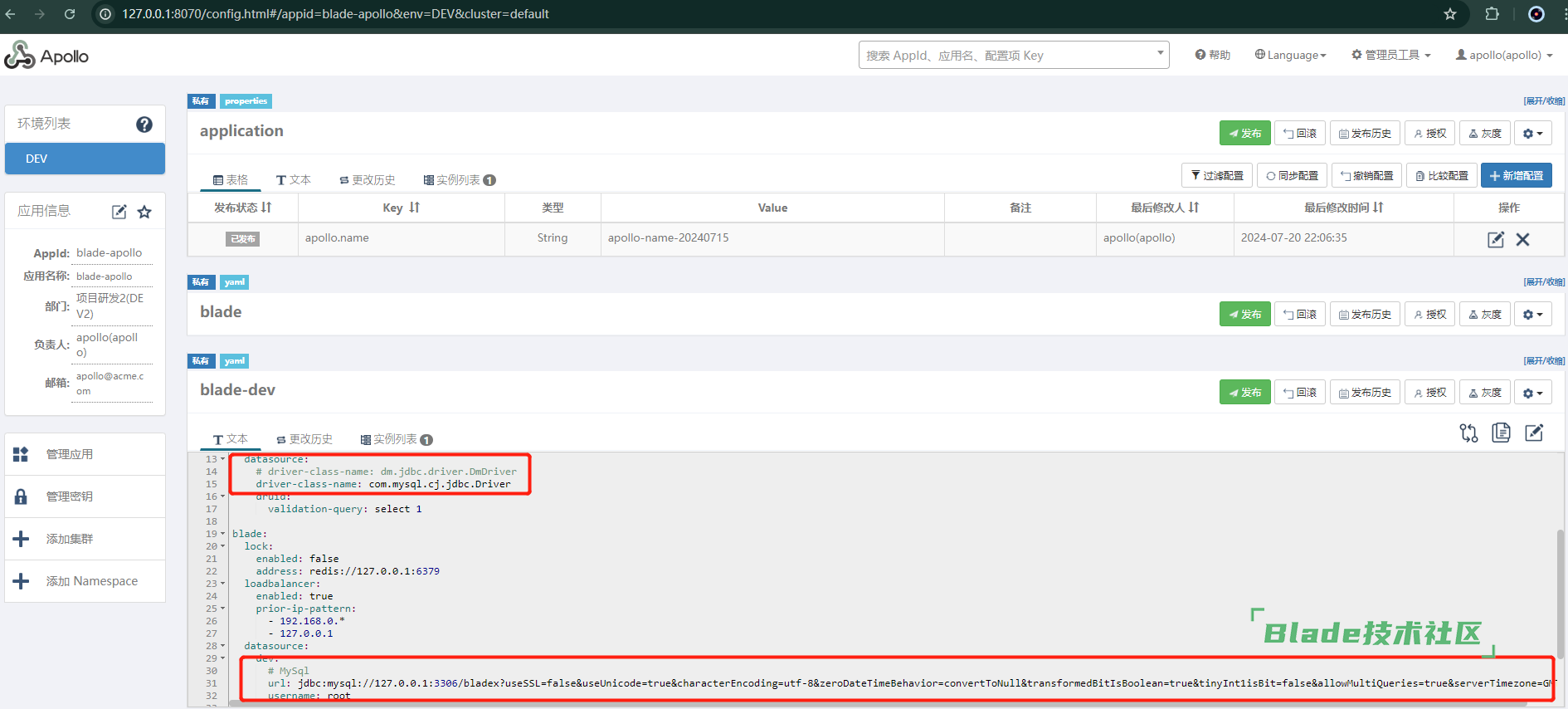Publish the blade-dev namespace
Viewport: 1568px width, 709px height.
coord(1244,392)
